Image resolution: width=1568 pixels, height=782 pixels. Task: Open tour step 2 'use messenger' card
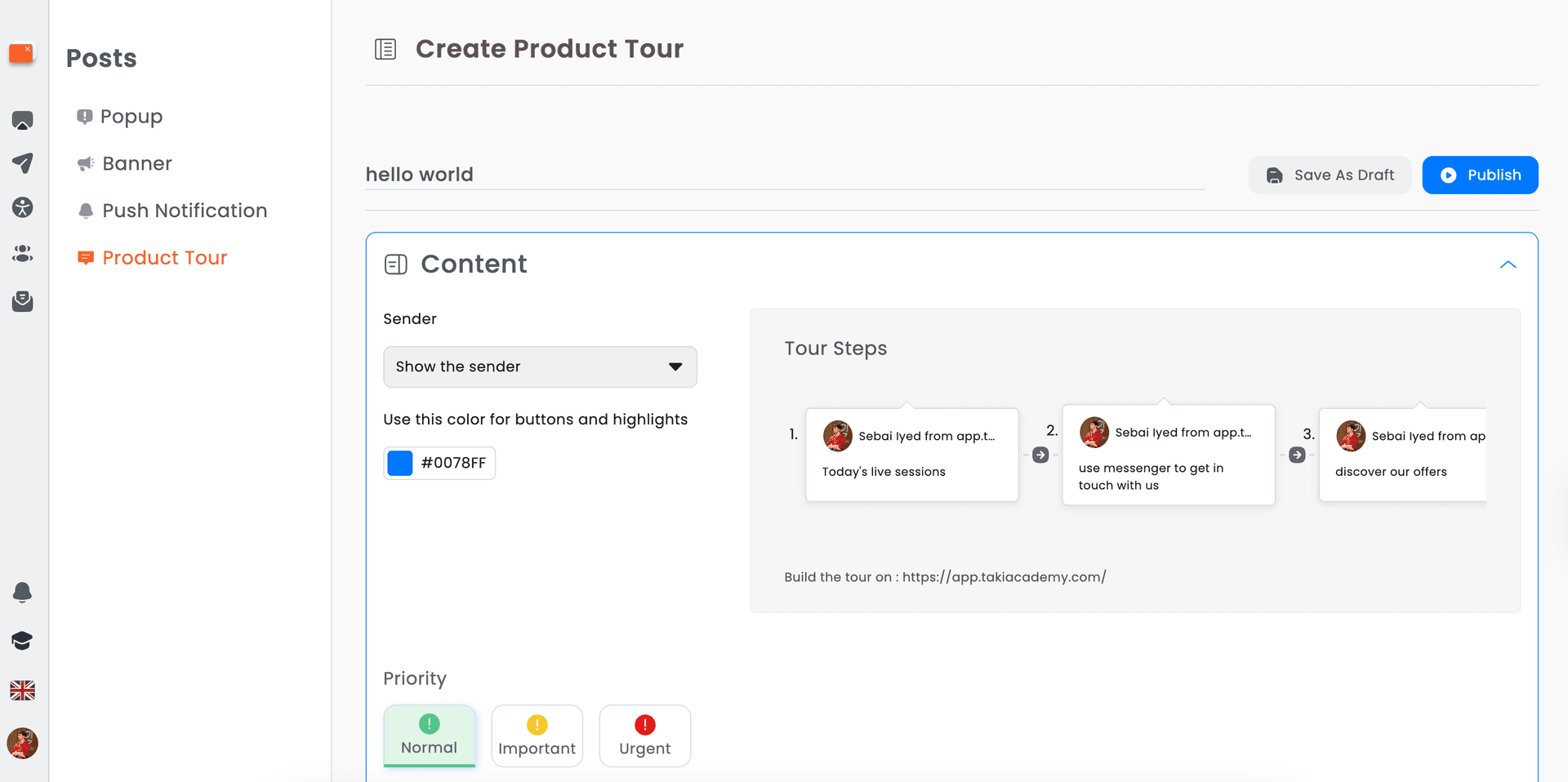pos(1169,455)
